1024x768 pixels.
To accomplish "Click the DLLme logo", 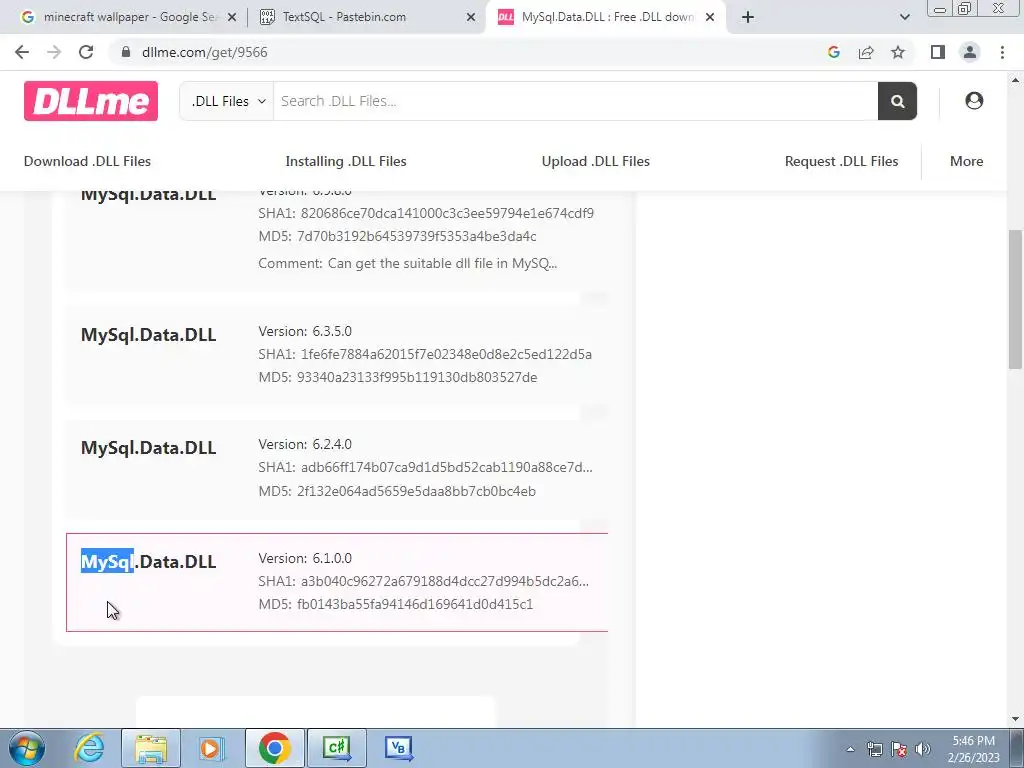I will [91, 101].
